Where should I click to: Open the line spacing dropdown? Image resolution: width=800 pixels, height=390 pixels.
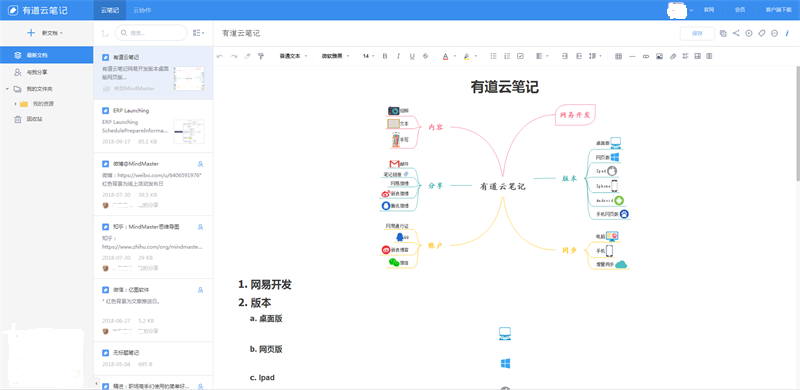595,56
